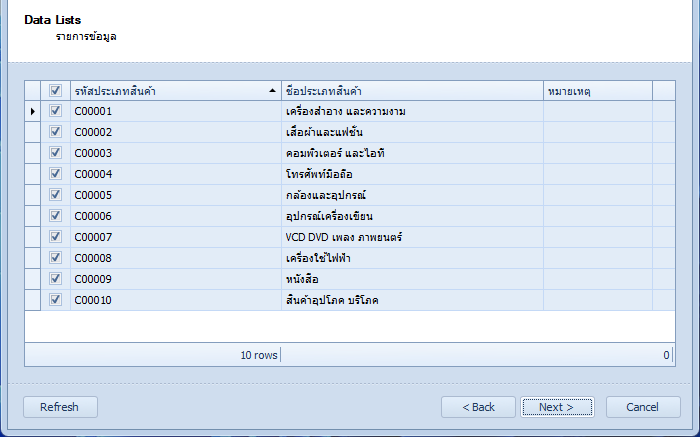
Task: Go back with the < Back button
Action: click(478, 407)
